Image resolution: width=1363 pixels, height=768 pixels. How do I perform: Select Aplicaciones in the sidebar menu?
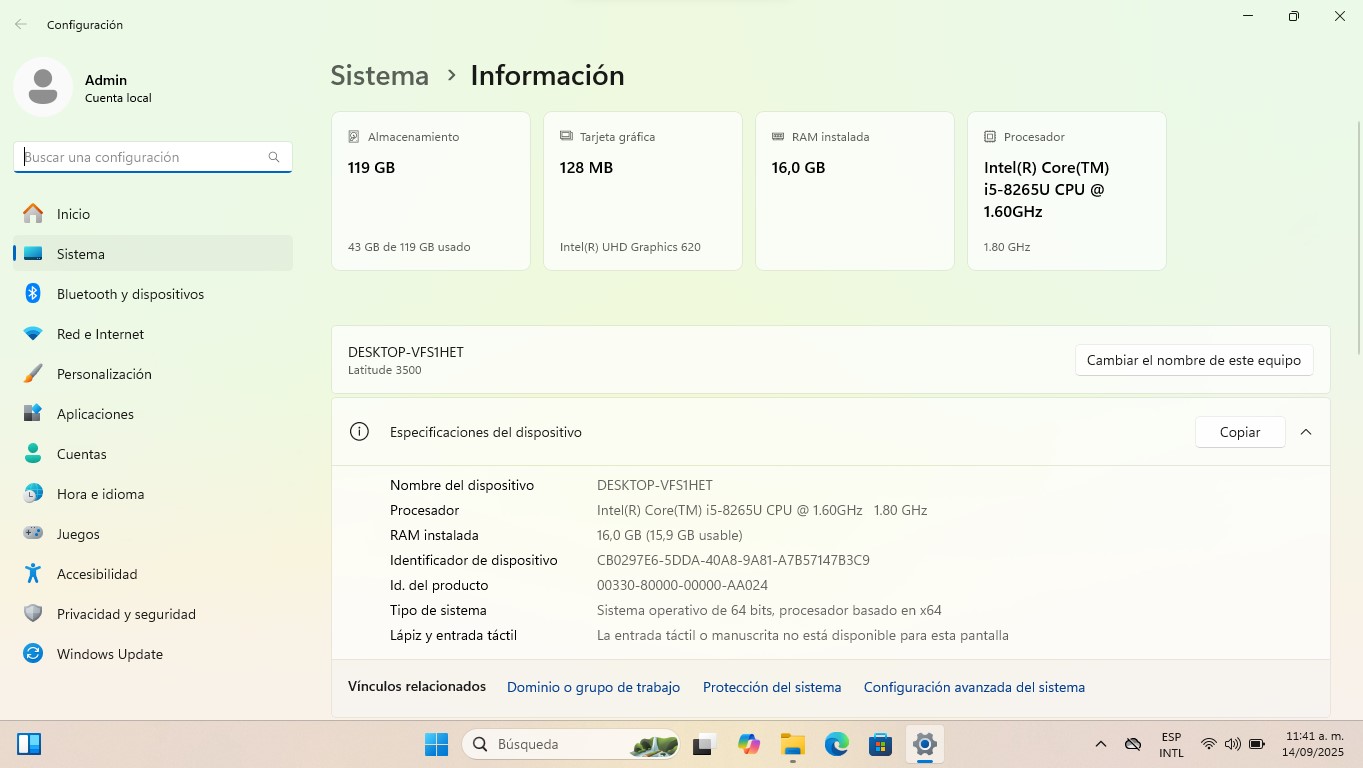[x=95, y=414]
